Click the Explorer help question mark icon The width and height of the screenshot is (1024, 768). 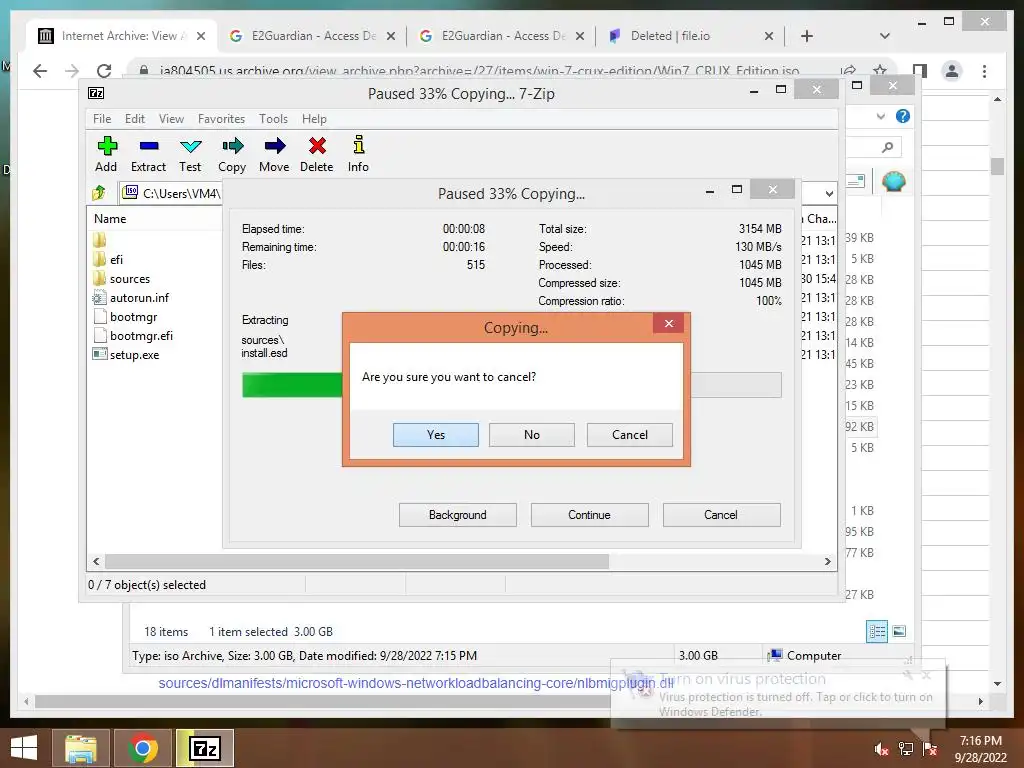coord(903,116)
